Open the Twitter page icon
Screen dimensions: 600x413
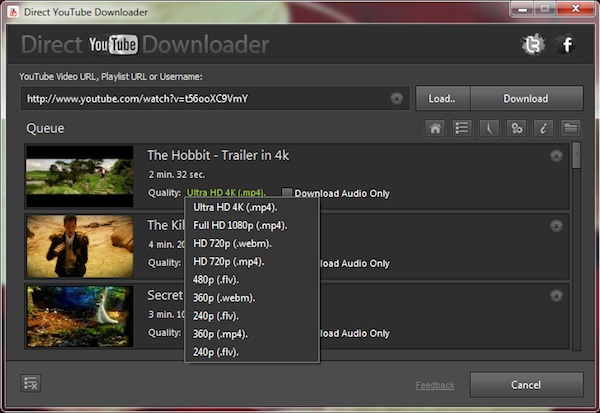pos(532,45)
